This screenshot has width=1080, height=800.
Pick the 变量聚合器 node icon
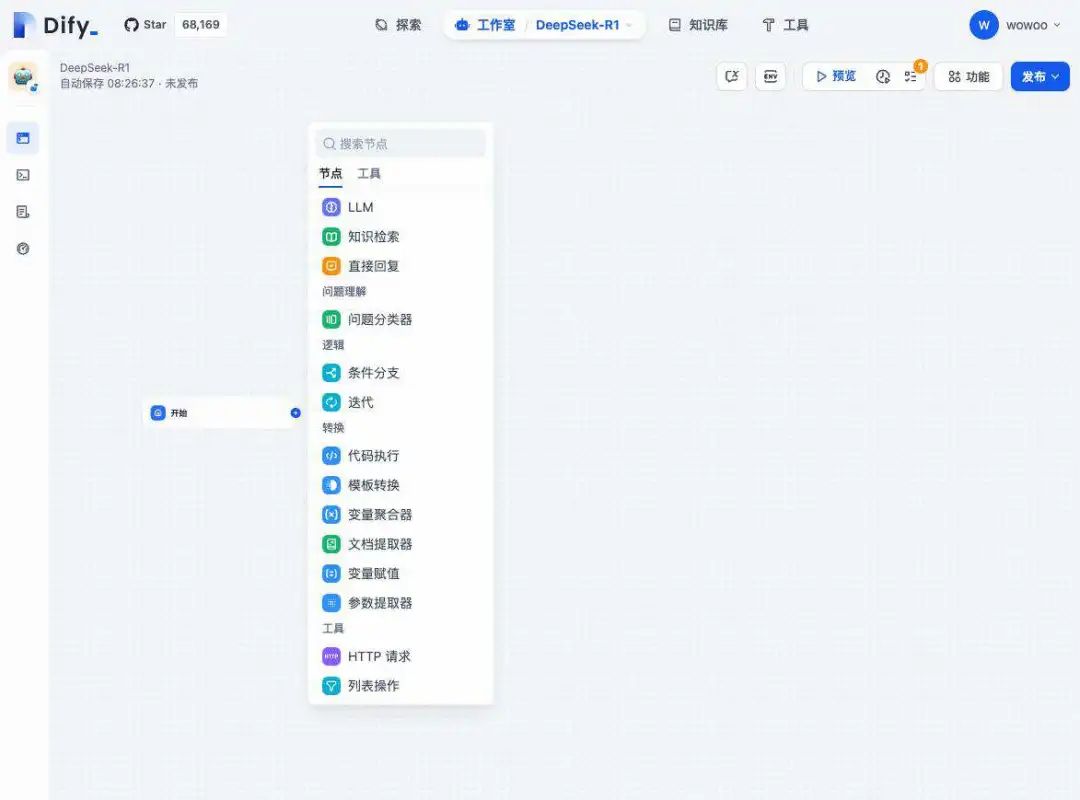(331, 514)
